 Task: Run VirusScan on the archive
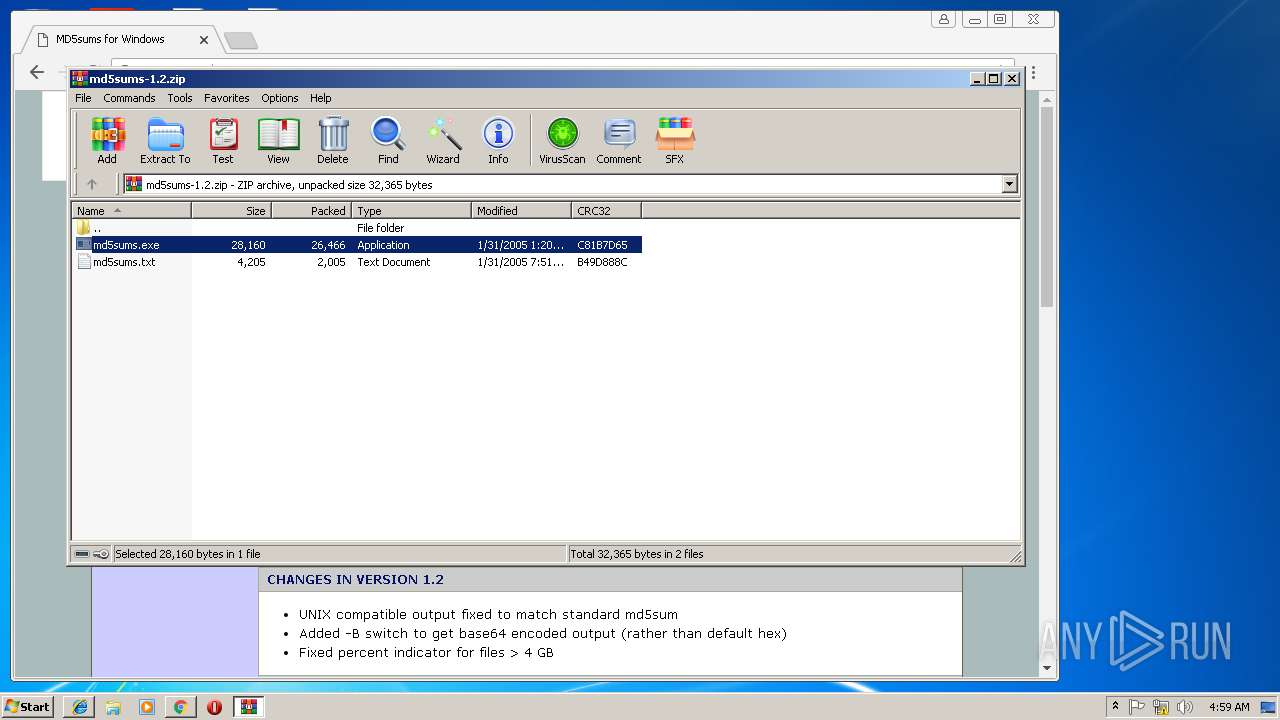coord(562,140)
